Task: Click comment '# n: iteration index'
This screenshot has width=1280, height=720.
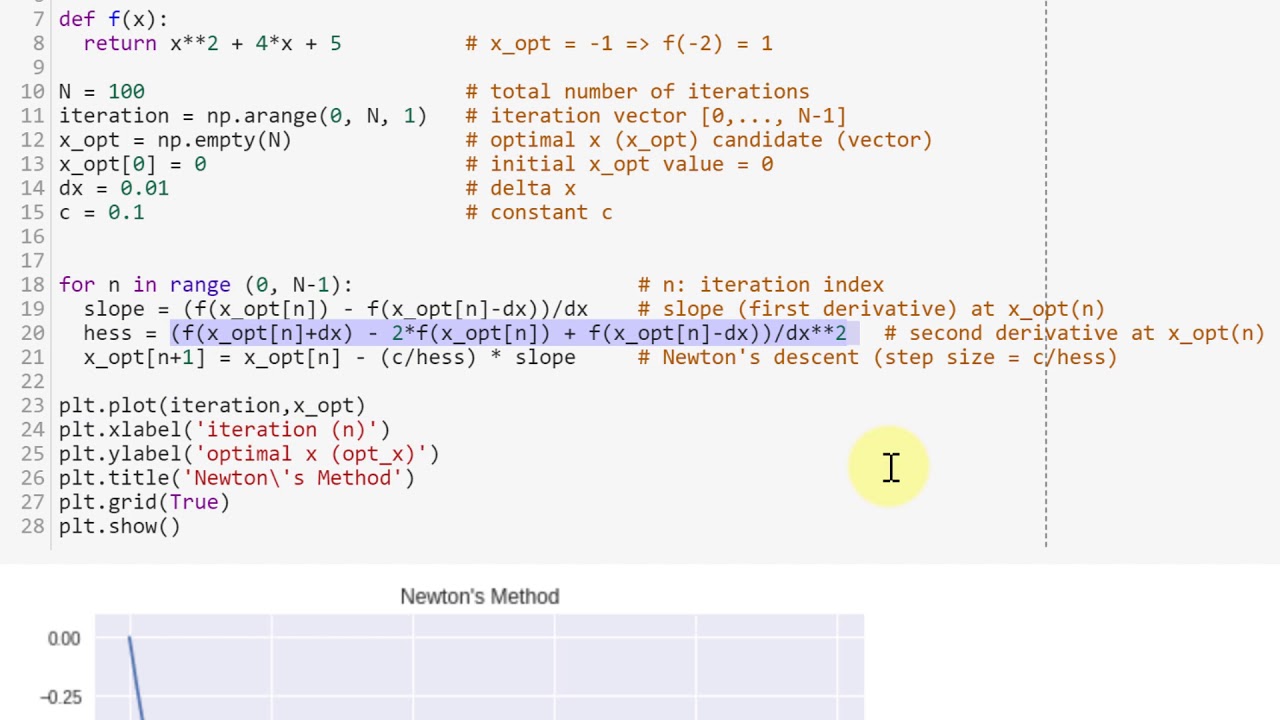Action: 761,284
